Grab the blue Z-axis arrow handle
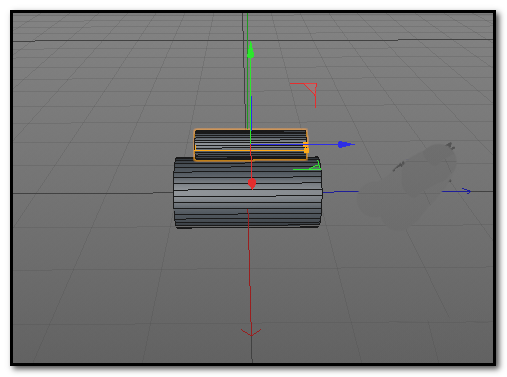Viewport: 507px width, 377px height. (345, 144)
